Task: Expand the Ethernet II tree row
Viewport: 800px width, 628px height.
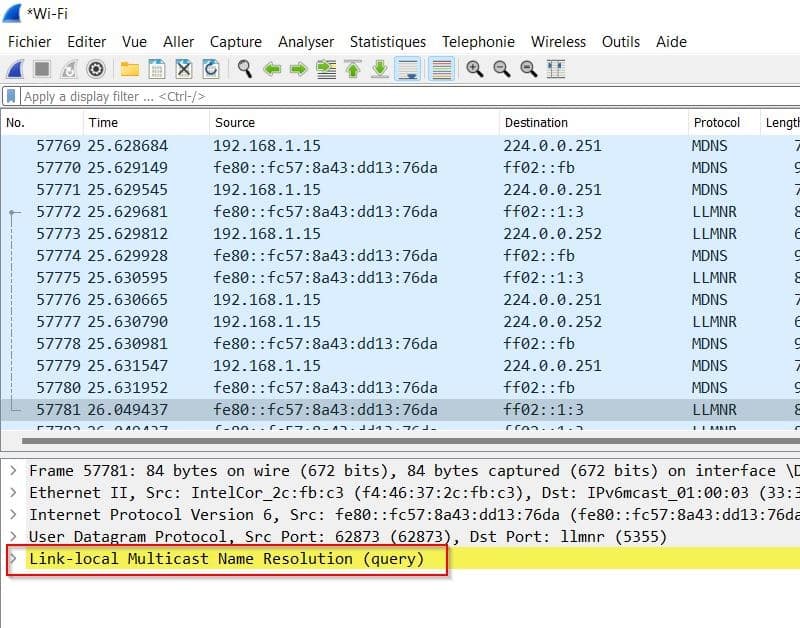Action: click(x=13, y=492)
